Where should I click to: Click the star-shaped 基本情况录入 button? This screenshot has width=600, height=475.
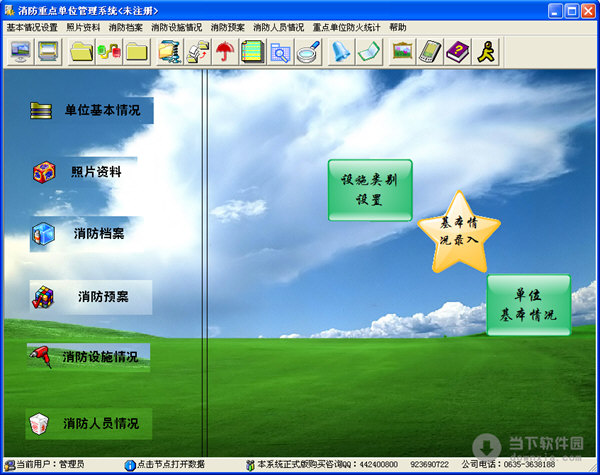(x=459, y=233)
